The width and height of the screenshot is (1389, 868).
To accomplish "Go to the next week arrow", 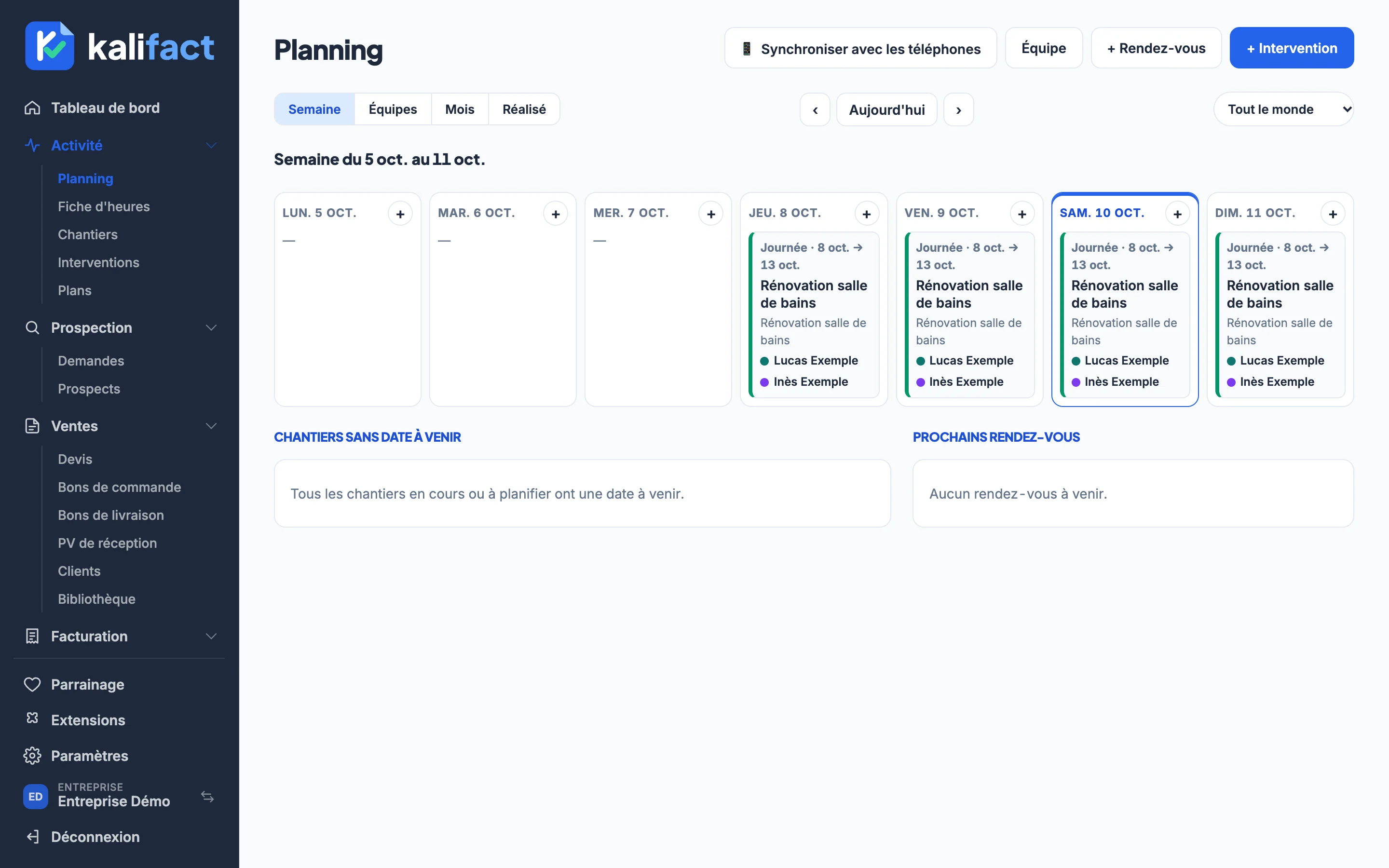I will click(x=958, y=109).
